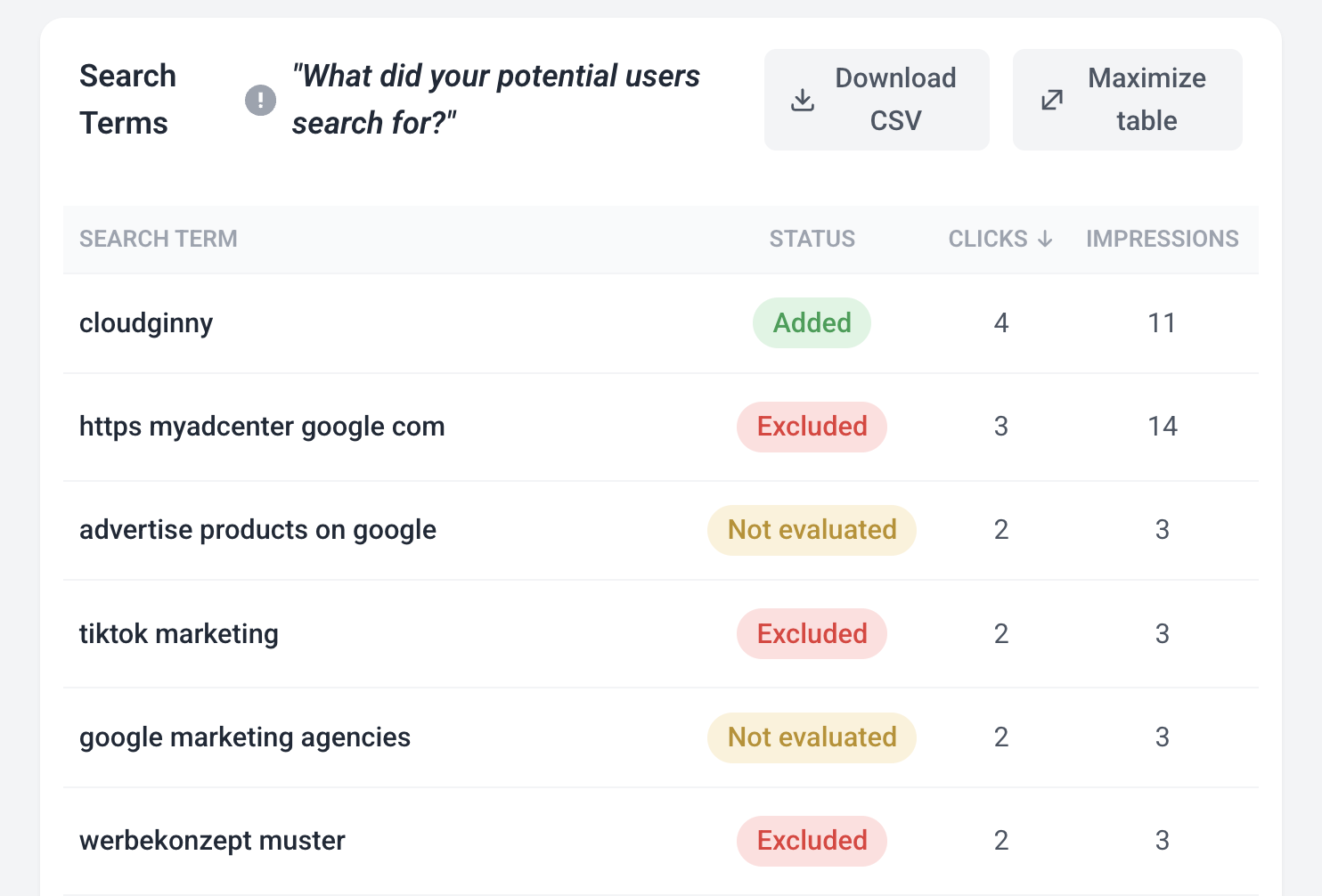The height and width of the screenshot is (896, 1322).
Task: Click Excluded badge for tiktok marketing
Action: (812, 633)
